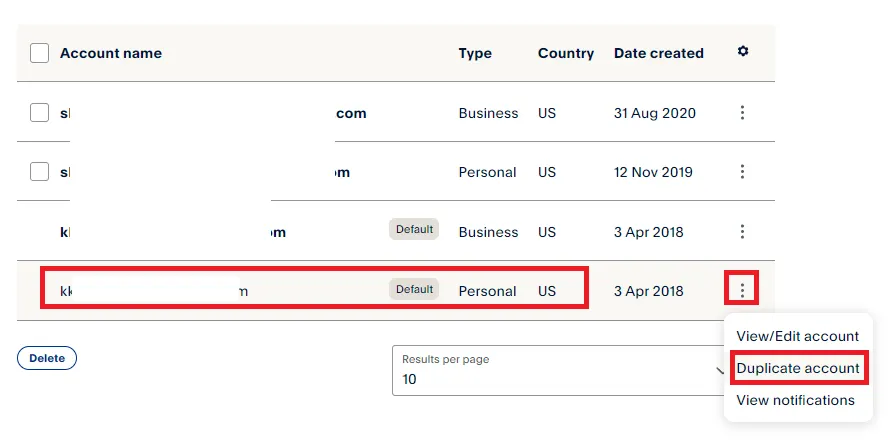889x441 pixels.
Task: Open three-dot menu for 12 Nov 2019 account
Action: (x=742, y=172)
